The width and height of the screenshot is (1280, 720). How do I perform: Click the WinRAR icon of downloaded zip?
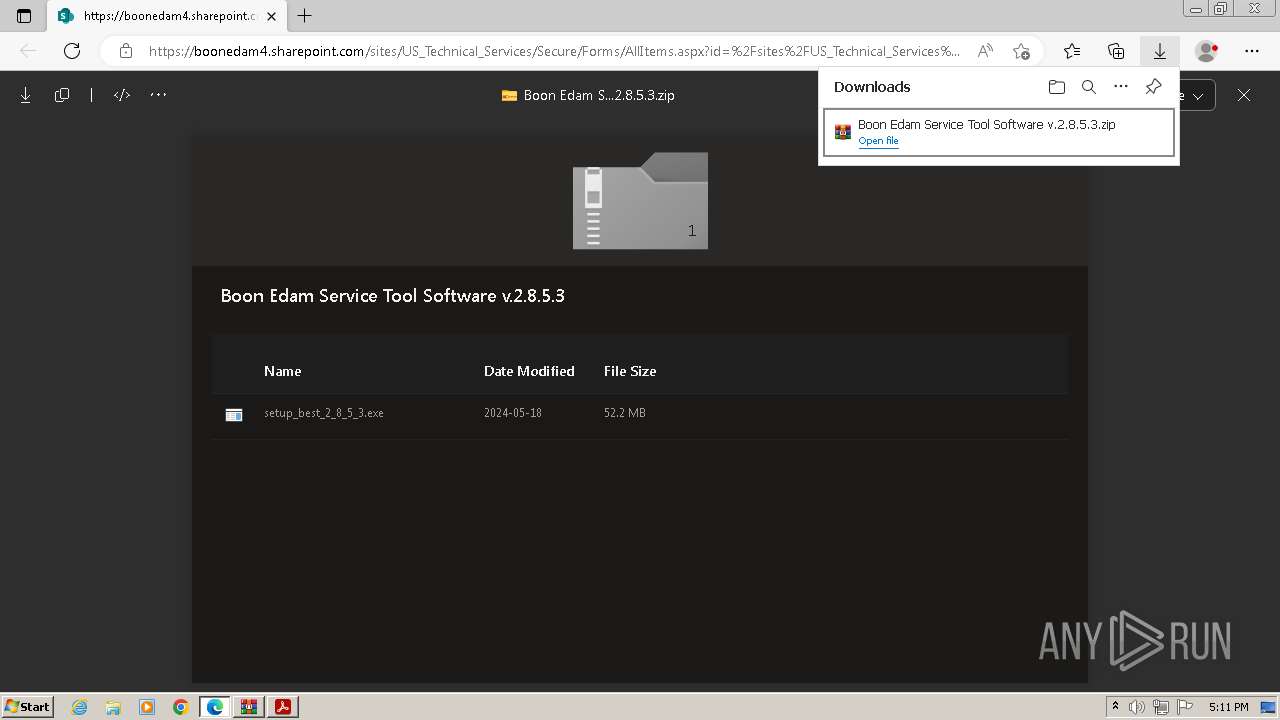coord(843,132)
